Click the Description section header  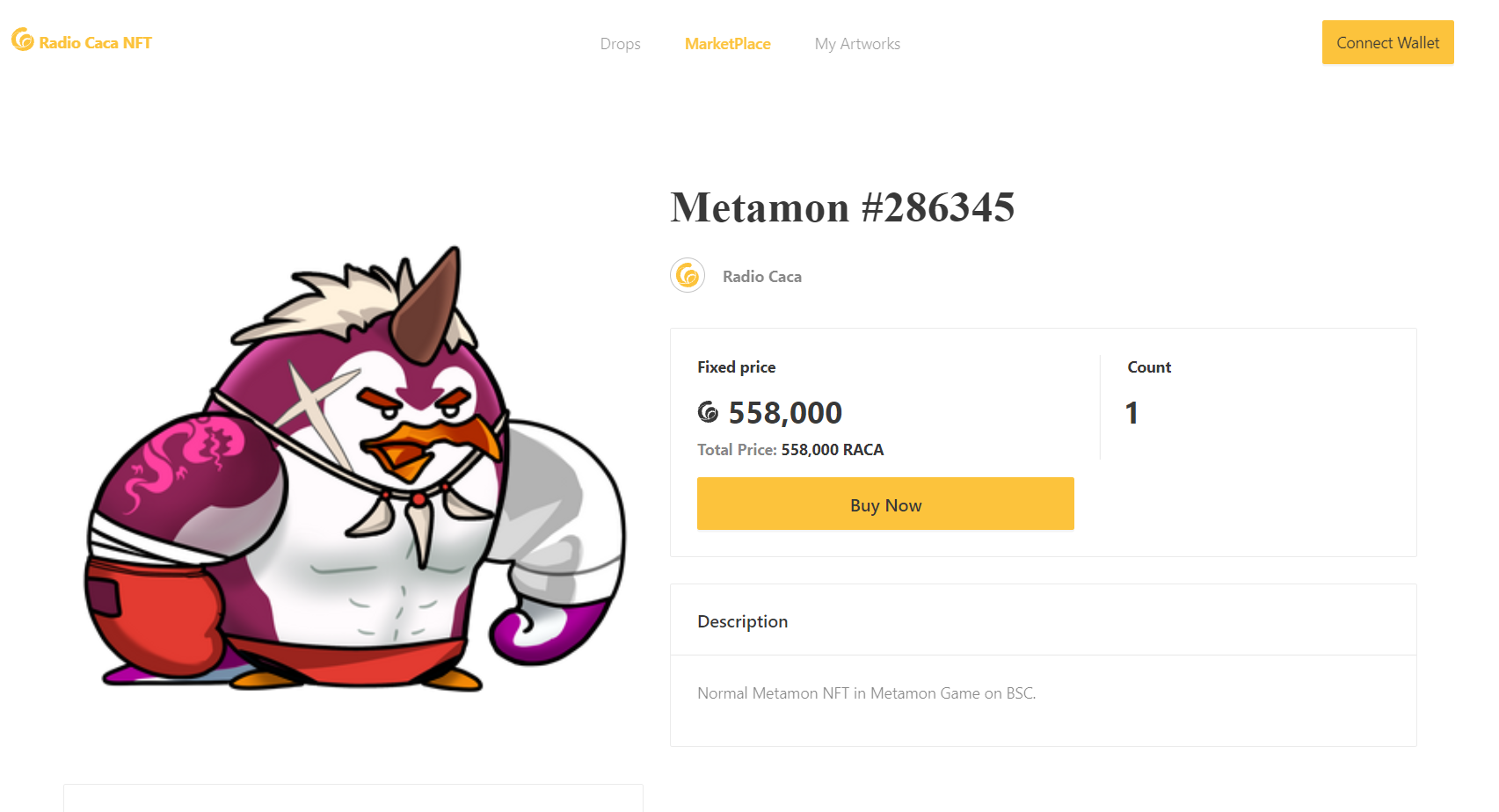pos(742,621)
